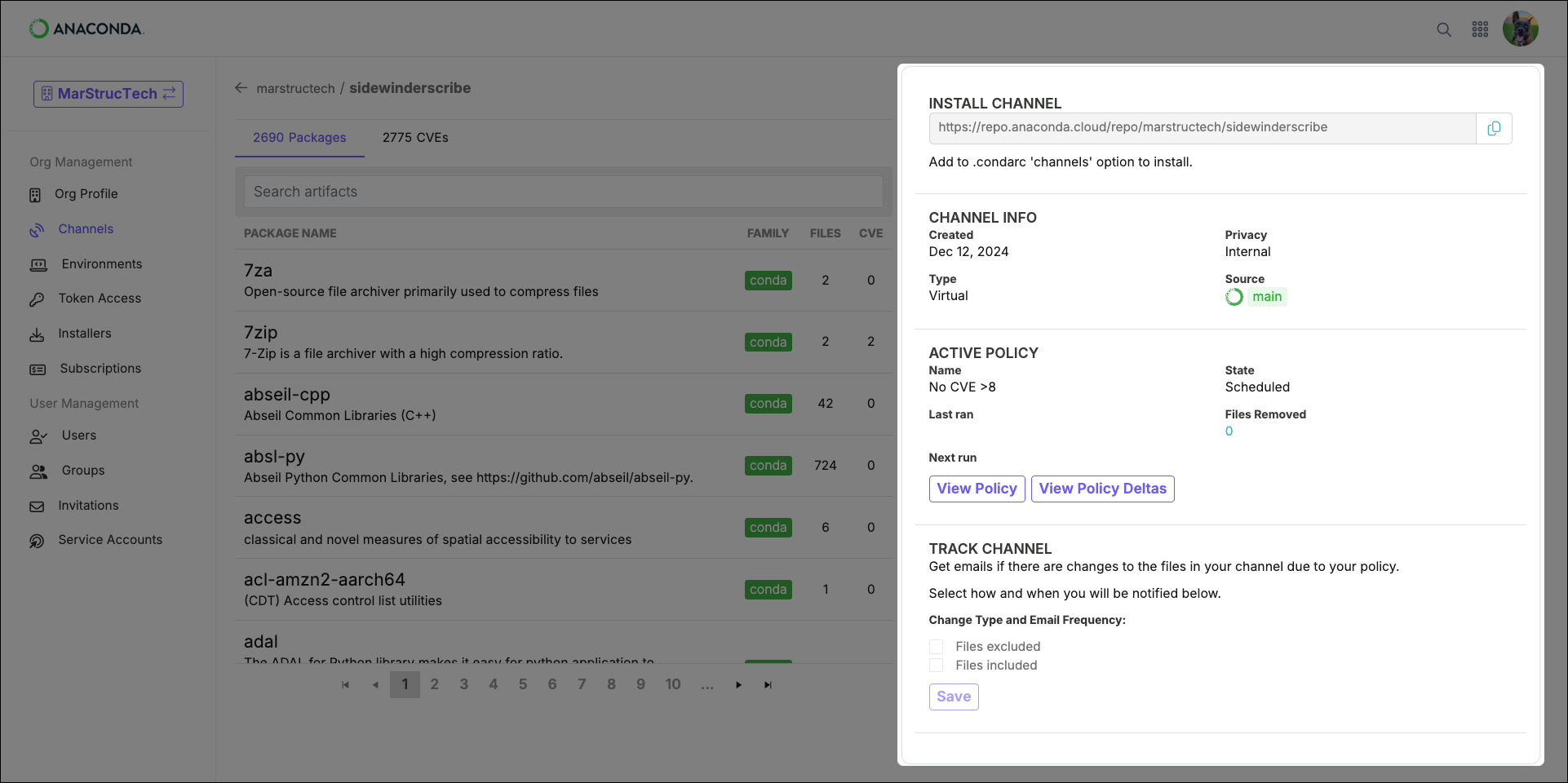The height and width of the screenshot is (783, 1568).
Task: Click the Files Removed 0 link
Action: pyautogui.click(x=1229, y=431)
